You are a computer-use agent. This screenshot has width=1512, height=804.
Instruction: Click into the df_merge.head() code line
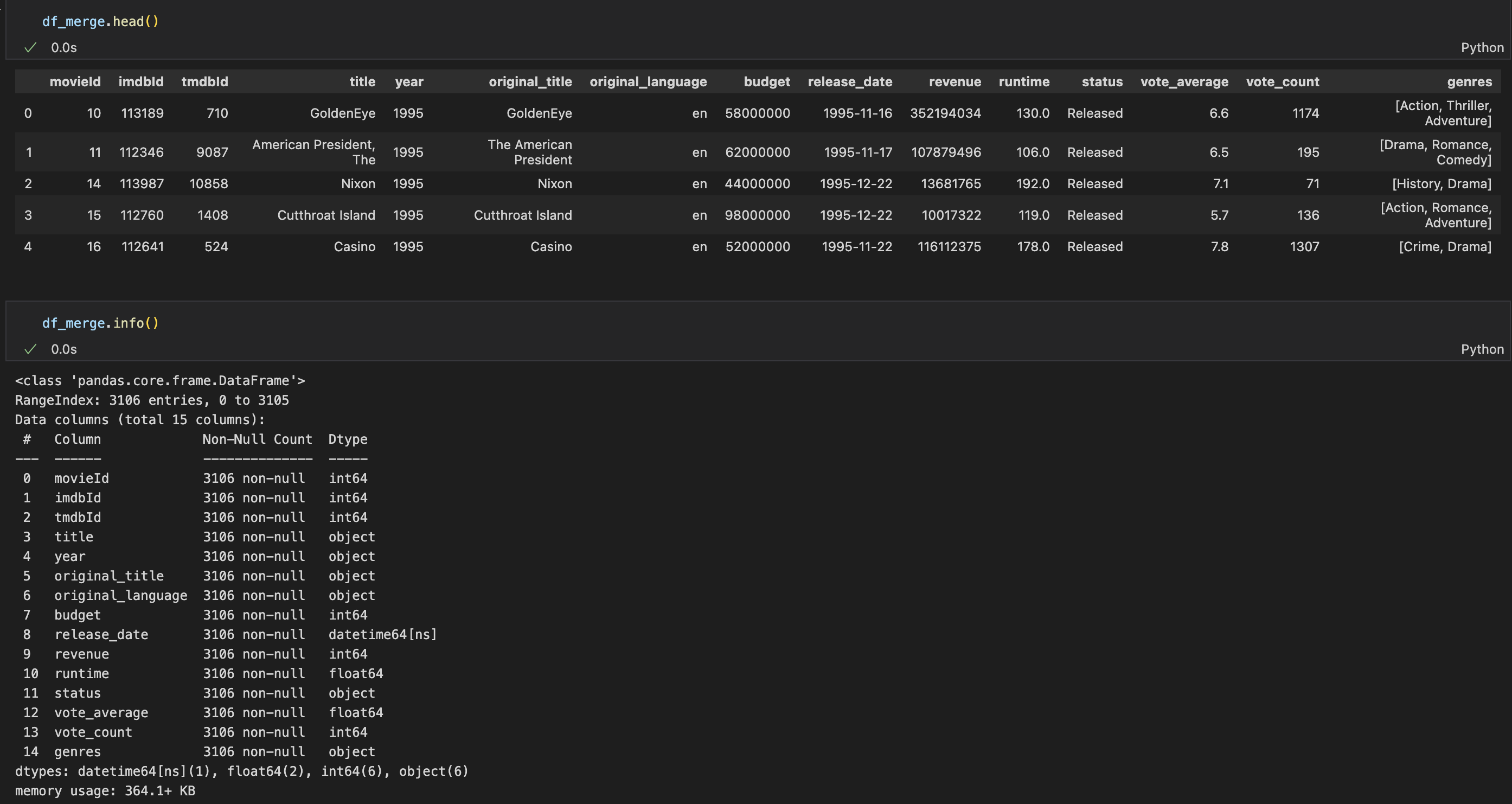point(100,22)
